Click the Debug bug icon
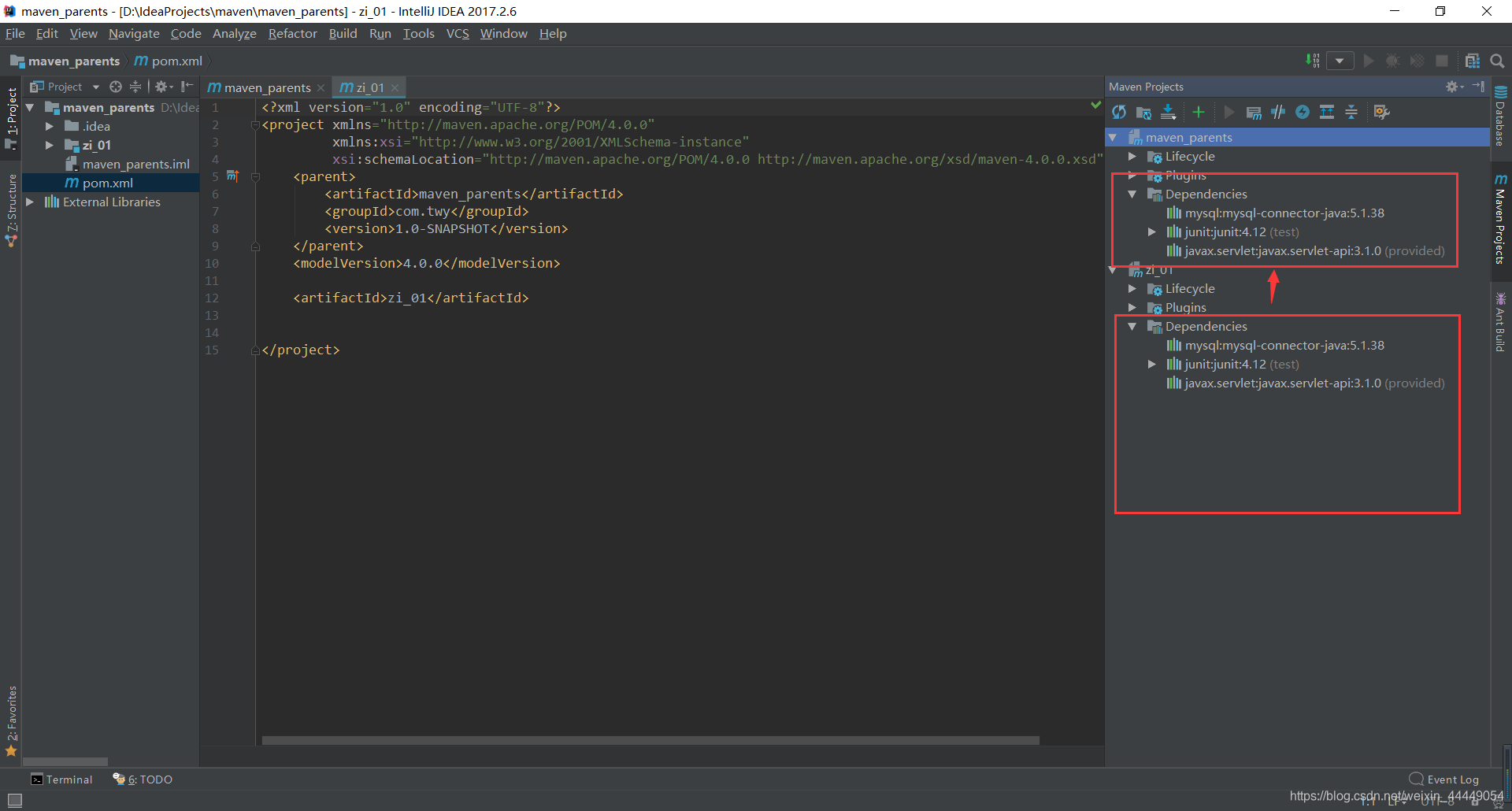Viewport: 1512px width, 811px height. coord(1393,61)
